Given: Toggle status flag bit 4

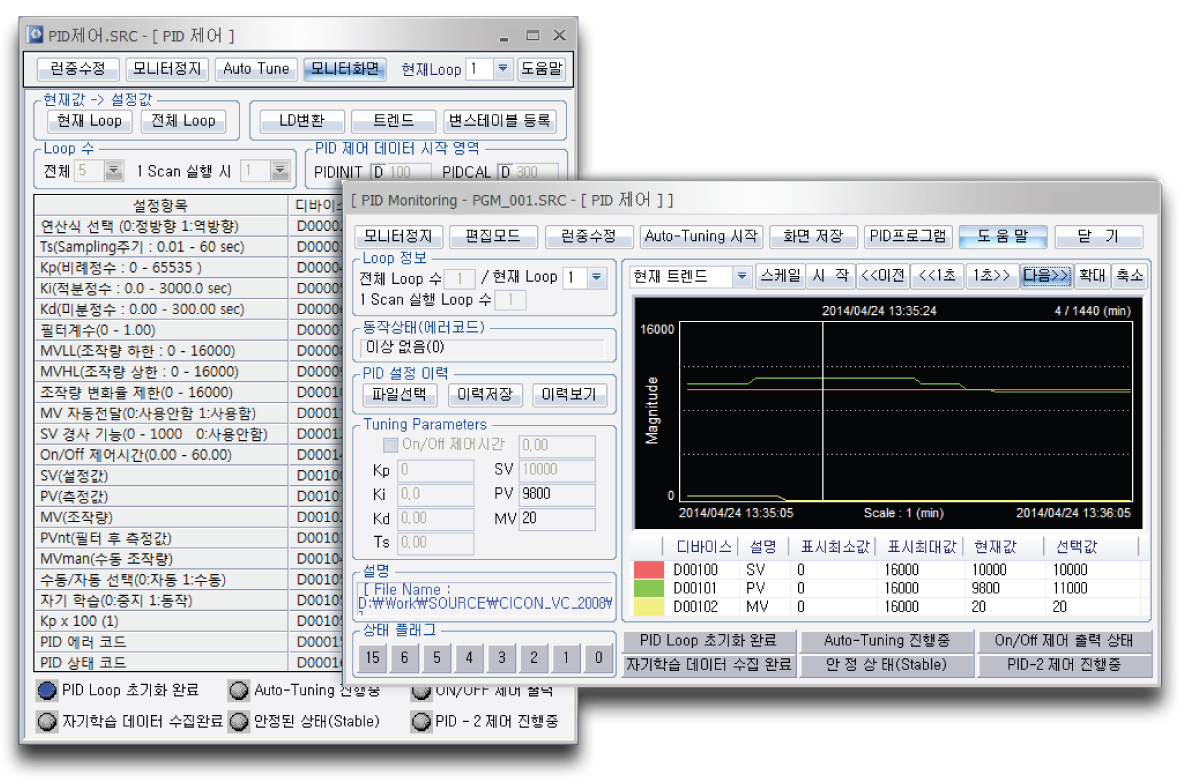Looking at the screenshot, I should [469, 657].
